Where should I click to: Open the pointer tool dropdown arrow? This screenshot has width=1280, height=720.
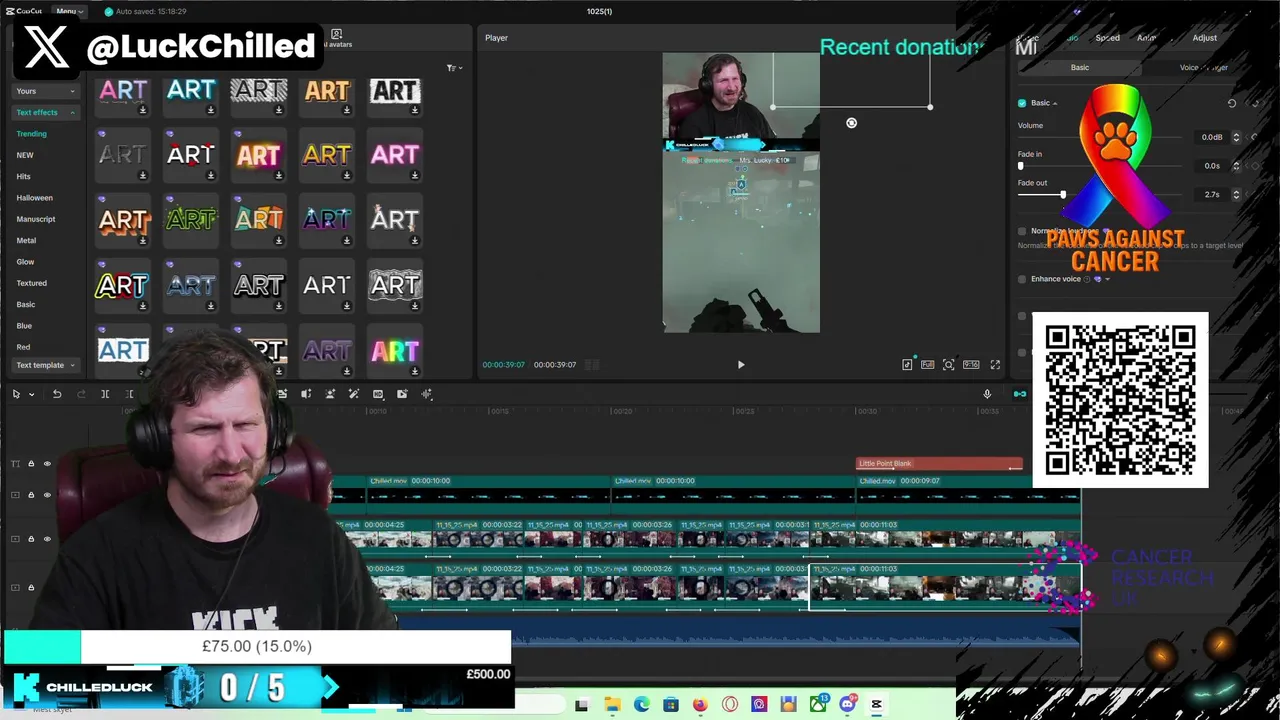[31, 394]
